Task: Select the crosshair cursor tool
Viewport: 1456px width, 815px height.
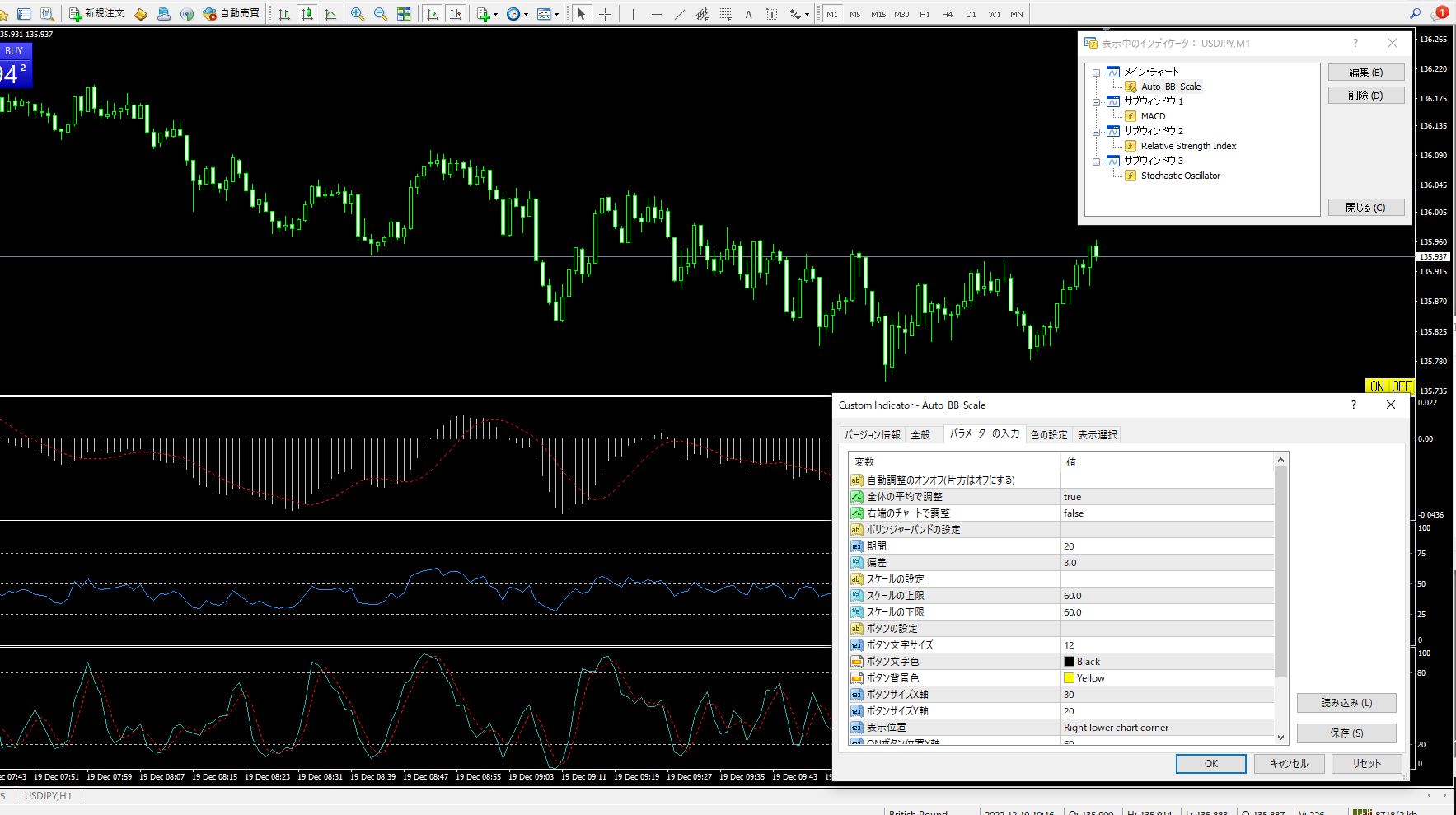Action: 605,14
